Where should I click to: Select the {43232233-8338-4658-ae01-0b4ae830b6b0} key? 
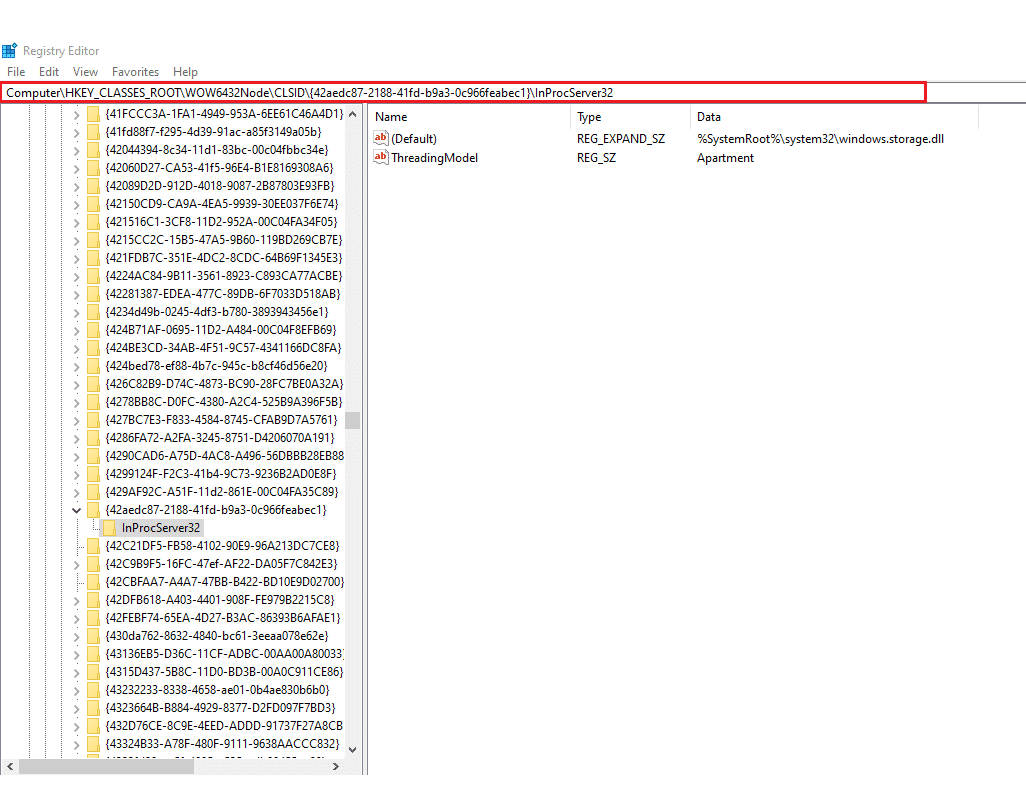217,690
